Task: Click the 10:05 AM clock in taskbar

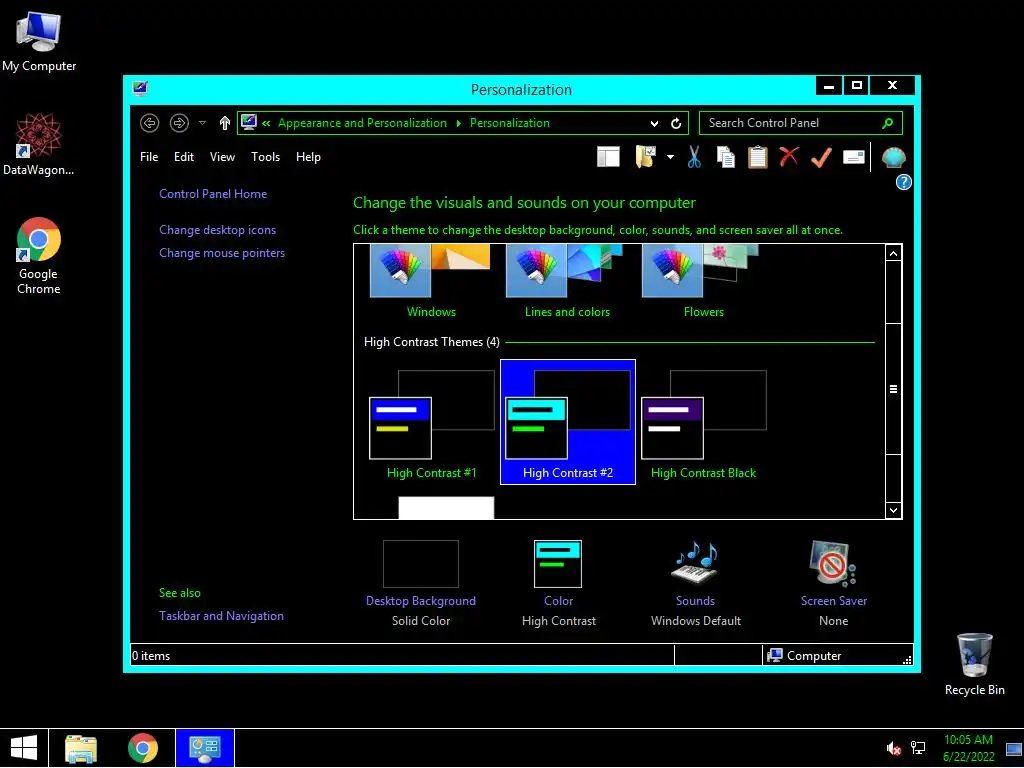Action: point(968,740)
